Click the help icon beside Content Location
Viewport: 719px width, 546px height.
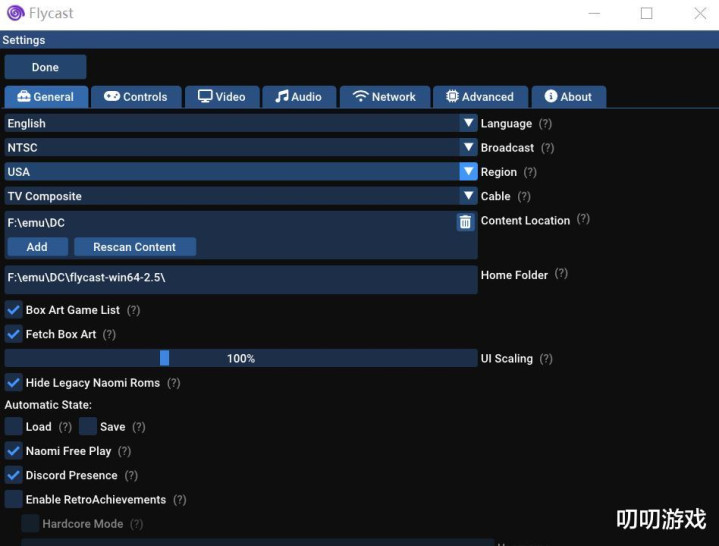point(583,220)
